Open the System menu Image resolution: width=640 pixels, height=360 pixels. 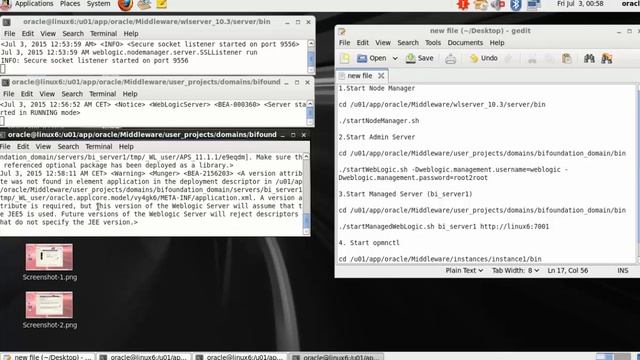98,4
